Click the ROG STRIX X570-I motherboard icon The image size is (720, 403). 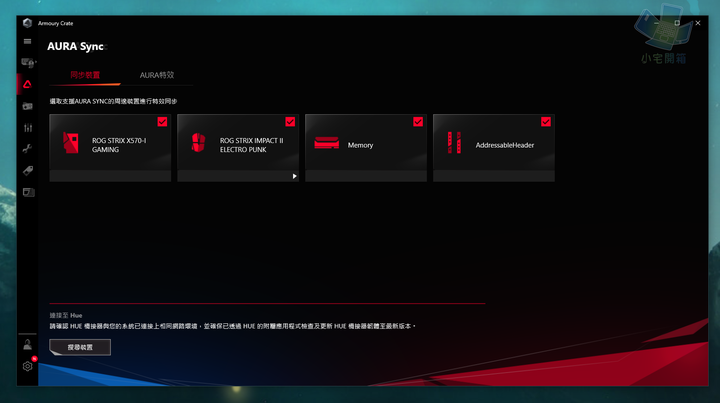coord(71,143)
